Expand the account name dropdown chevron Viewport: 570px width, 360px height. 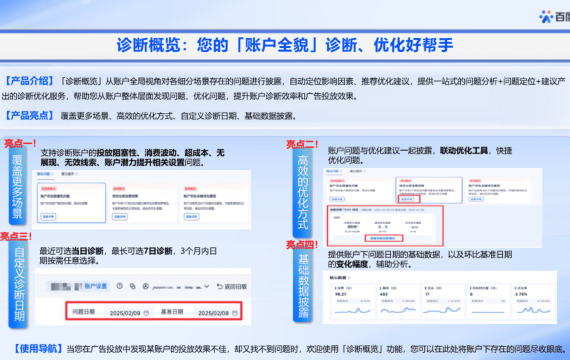(206, 287)
